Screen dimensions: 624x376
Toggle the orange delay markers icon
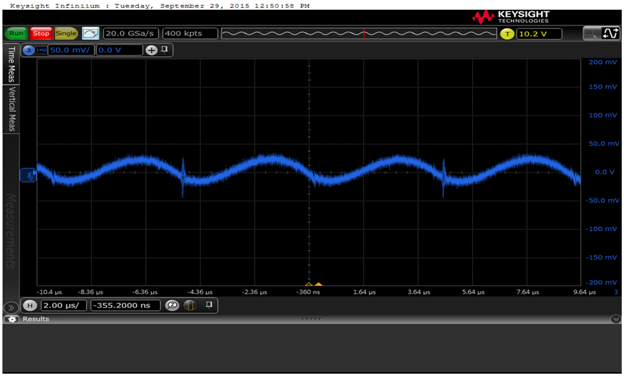[190, 306]
